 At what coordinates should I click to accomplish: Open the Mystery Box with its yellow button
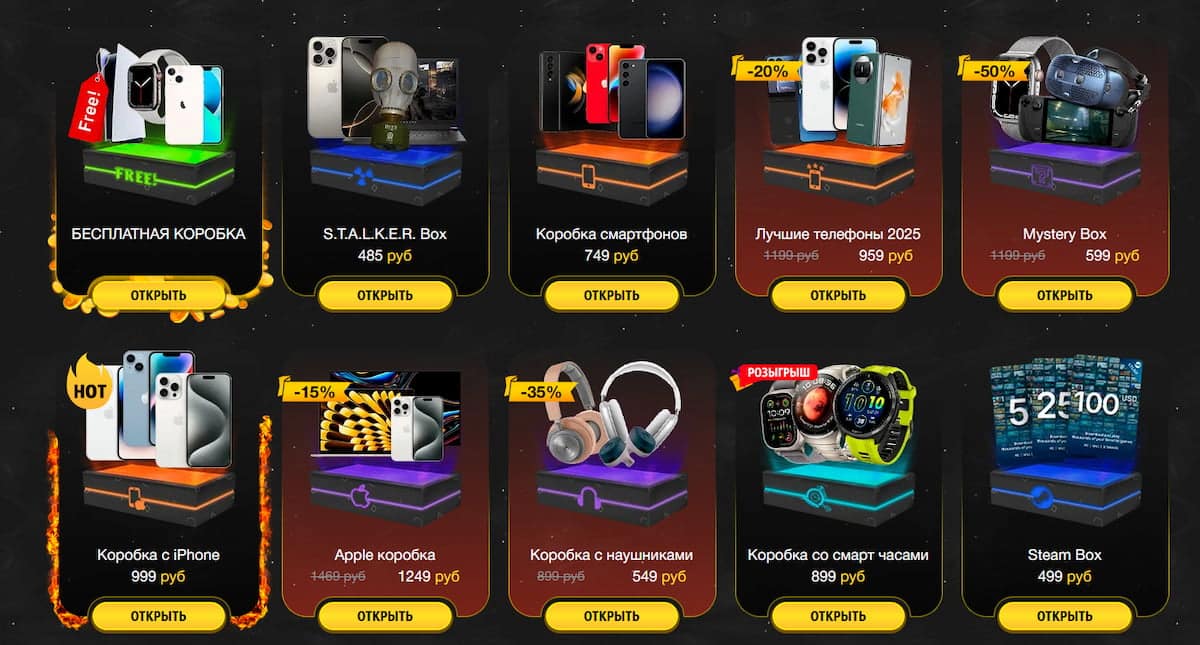1064,295
